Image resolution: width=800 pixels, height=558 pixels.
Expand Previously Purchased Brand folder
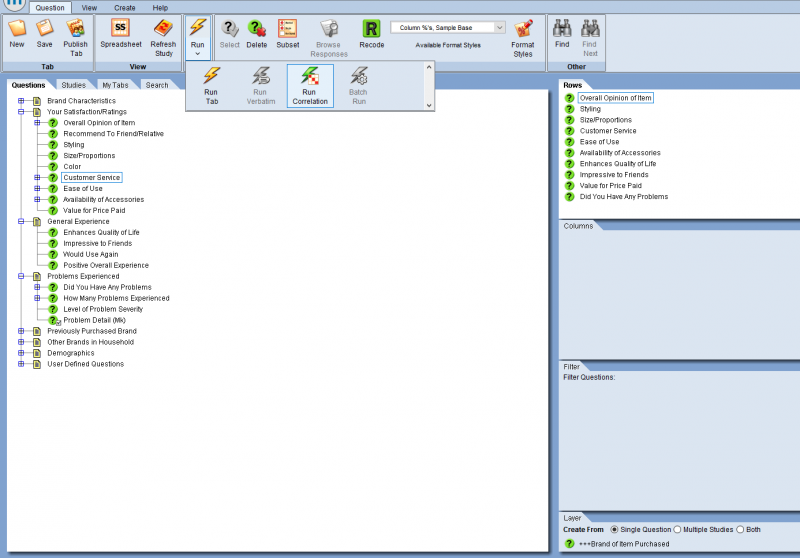coord(21,331)
